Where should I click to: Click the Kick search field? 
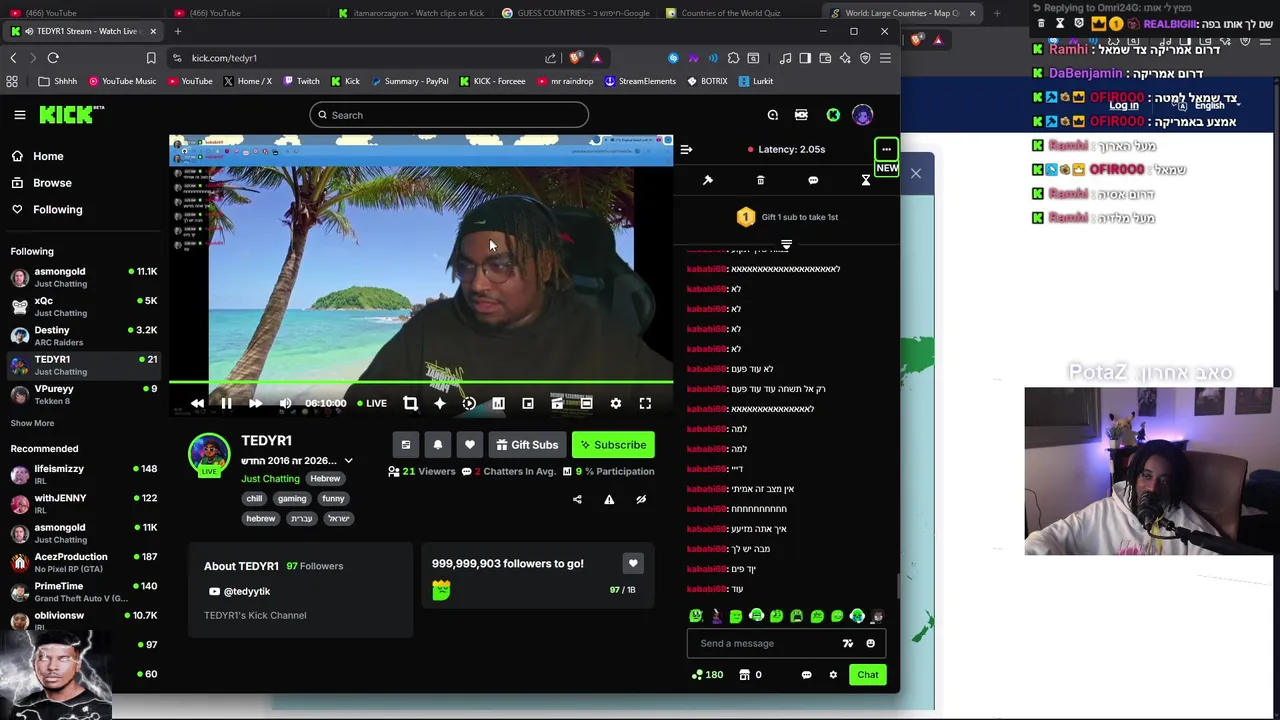(x=449, y=115)
